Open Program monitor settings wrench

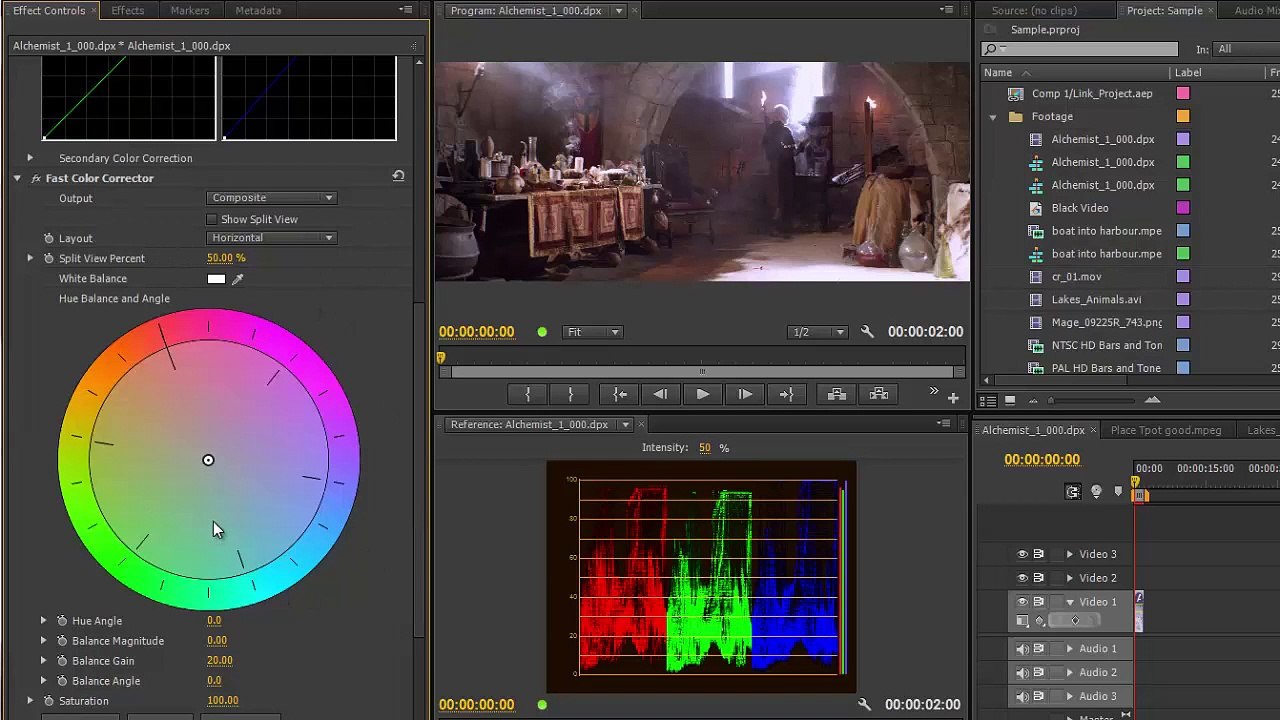867,332
